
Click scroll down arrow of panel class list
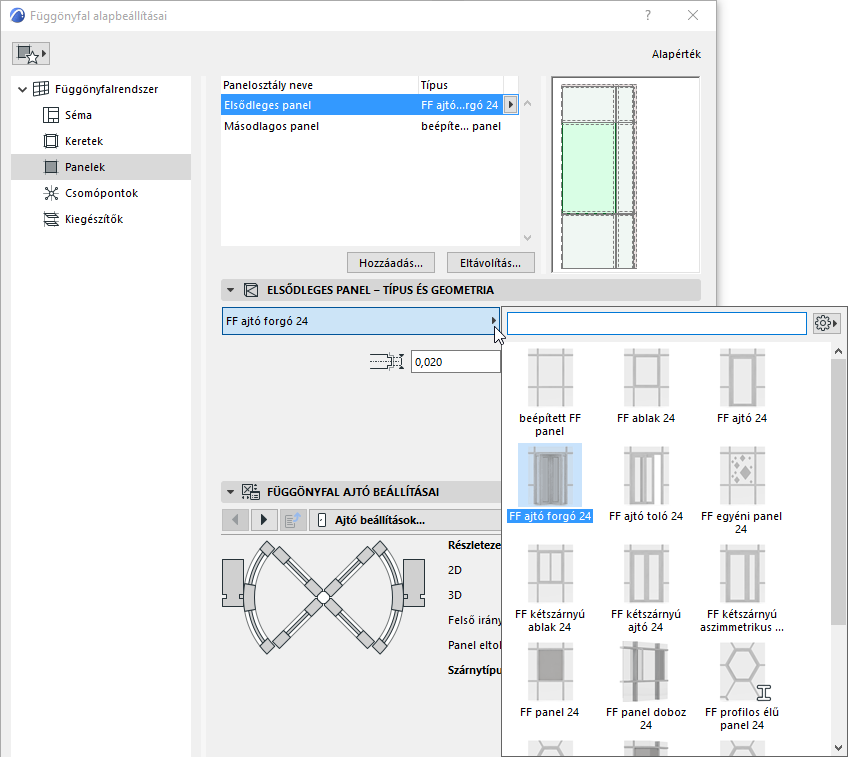pyautogui.click(x=528, y=238)
